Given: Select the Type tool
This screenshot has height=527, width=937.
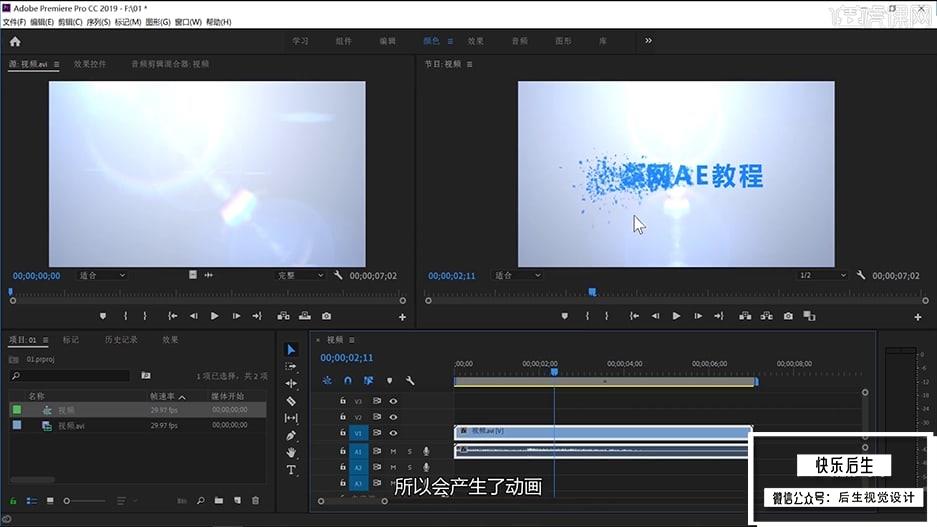Looking at the screenshot, I should pyautogui.click(x=291, y=470).
